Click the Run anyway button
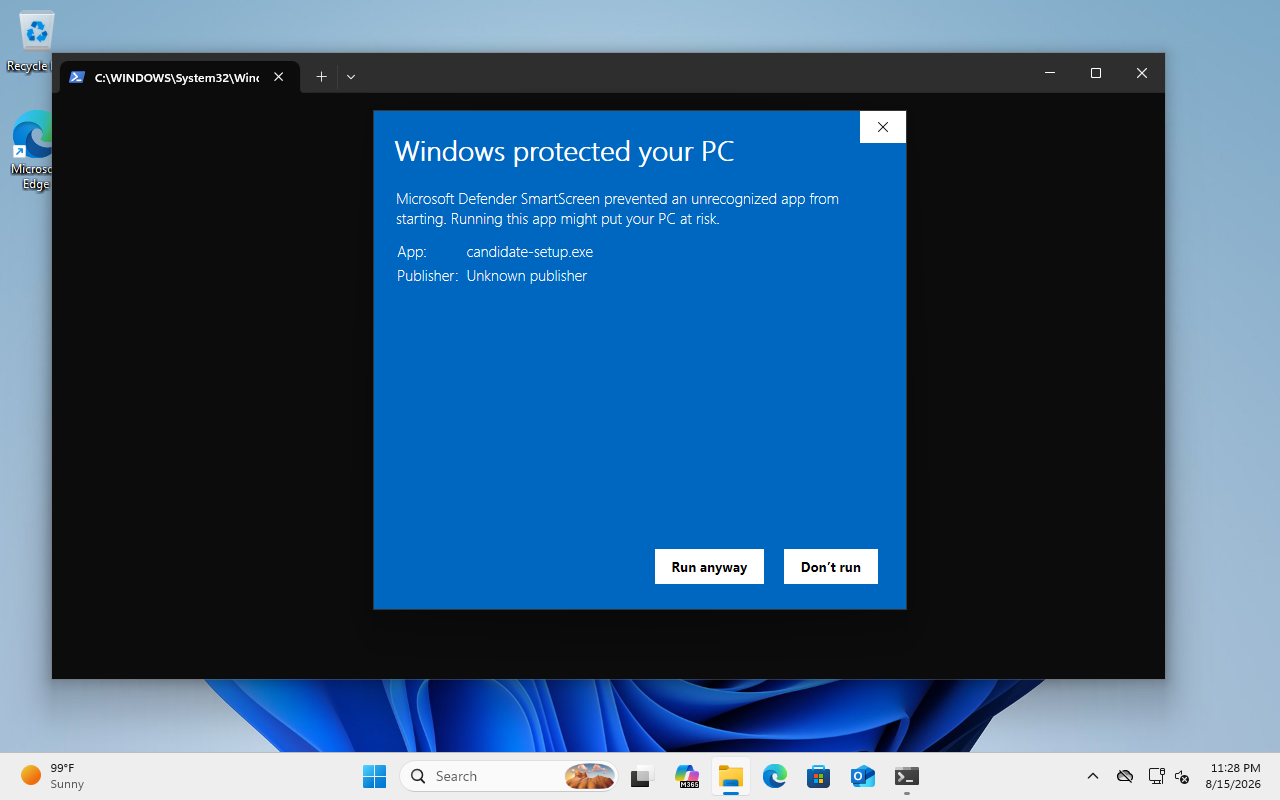 click(x=709, y=566)
